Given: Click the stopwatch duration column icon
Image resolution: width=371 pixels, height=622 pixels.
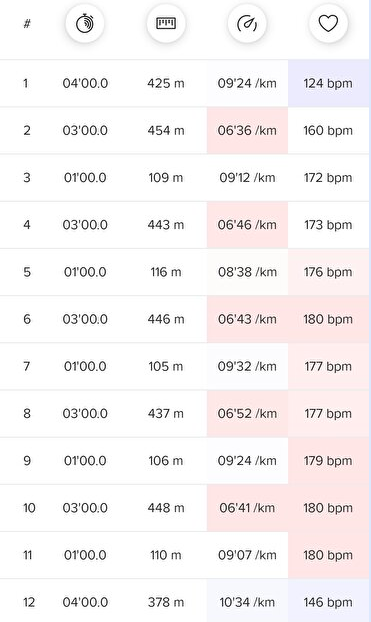Looking at the screenshot, I should 85,23.
